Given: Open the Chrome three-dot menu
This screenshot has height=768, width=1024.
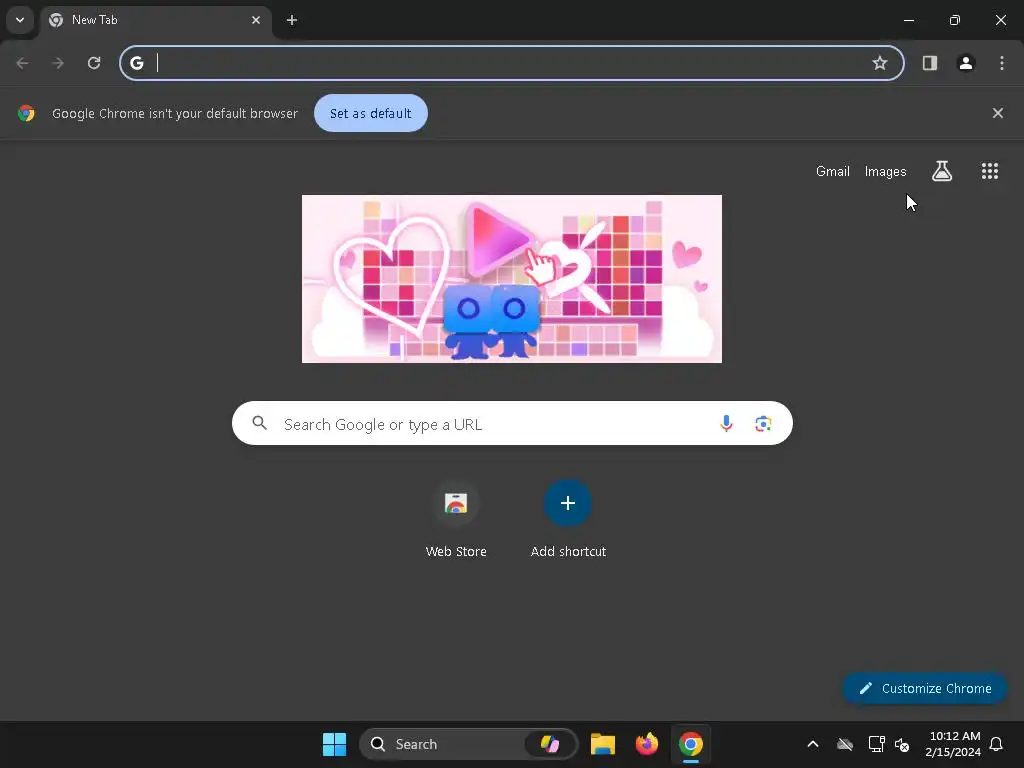Looking at the screenshot, I should click(1002, 63).
